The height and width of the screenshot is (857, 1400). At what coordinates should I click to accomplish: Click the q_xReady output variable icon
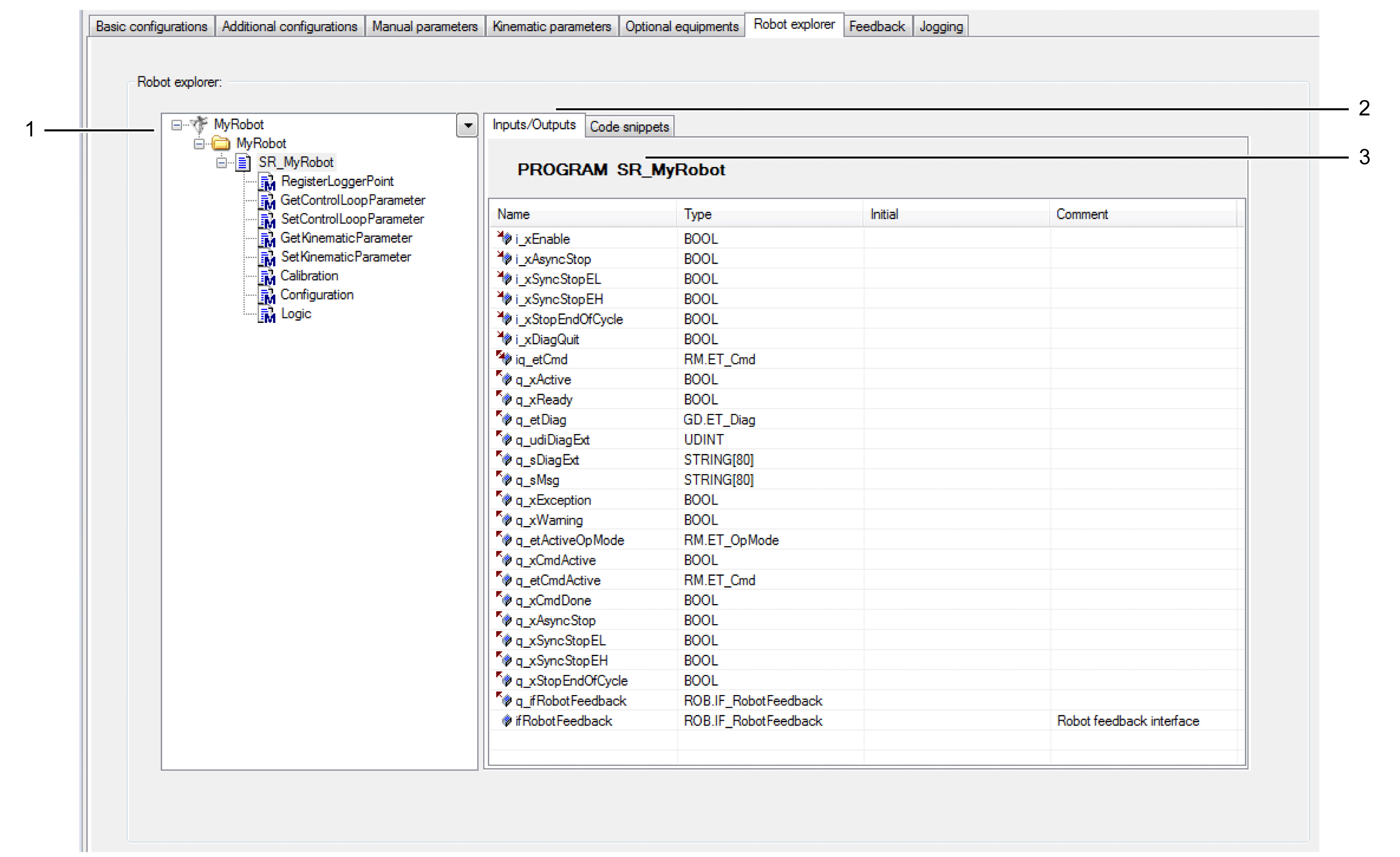(x=504, y=399)
